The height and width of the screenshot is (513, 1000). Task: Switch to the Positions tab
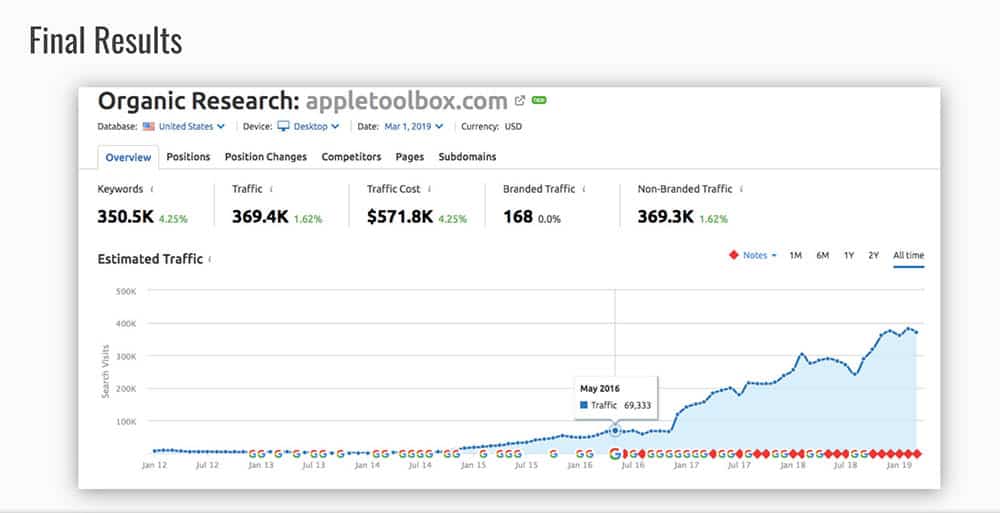pyautogui.click(x=188, y=157)
